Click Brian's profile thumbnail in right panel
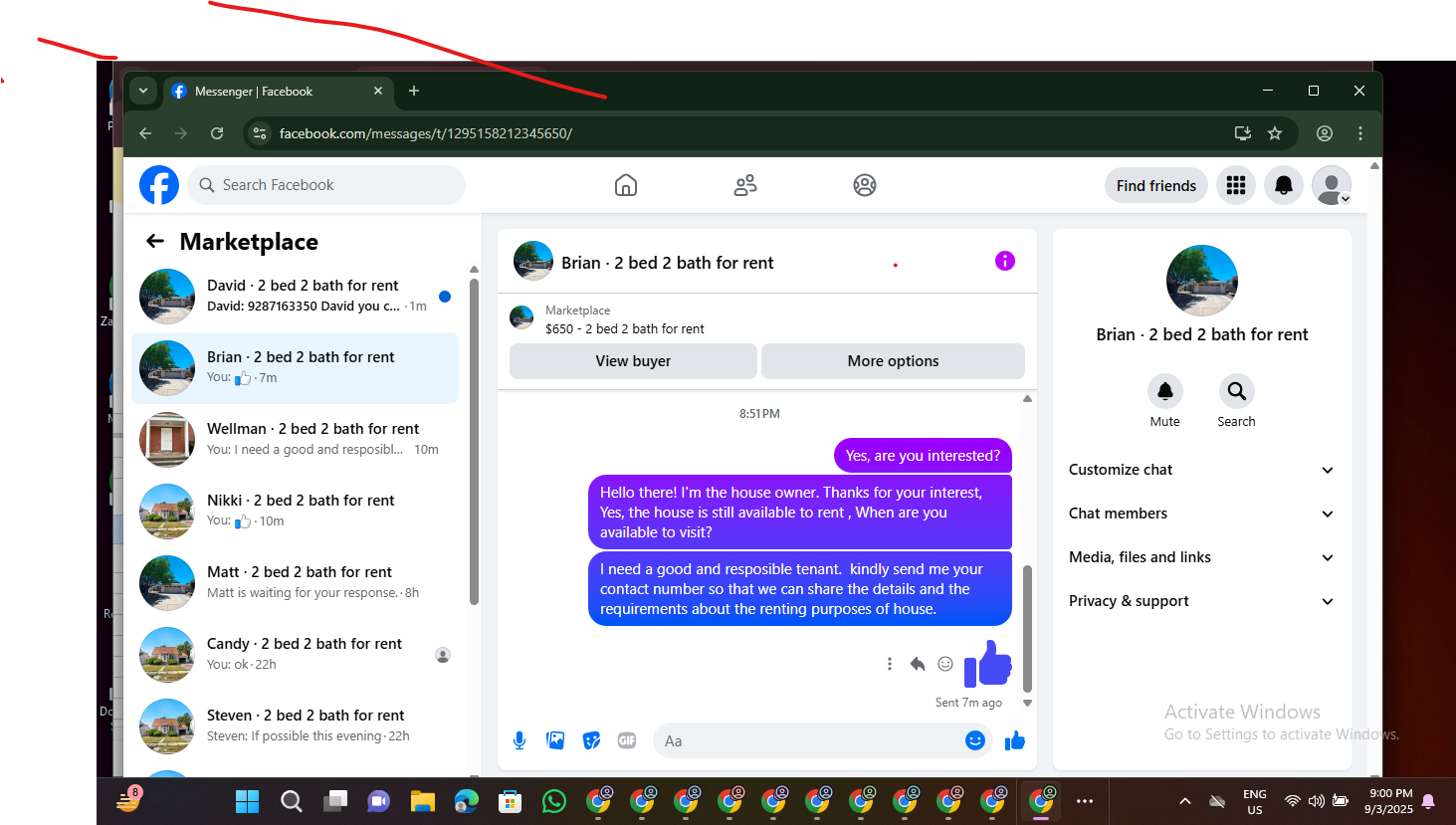 [x=1202, y=281]
